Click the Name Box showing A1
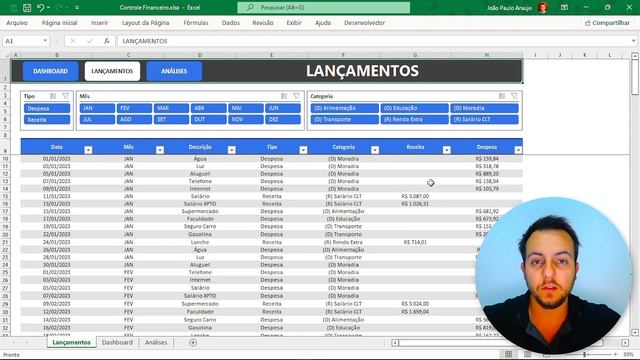This screenshot has width=640, height=360. pyautogui.click(x=22, y=41)
